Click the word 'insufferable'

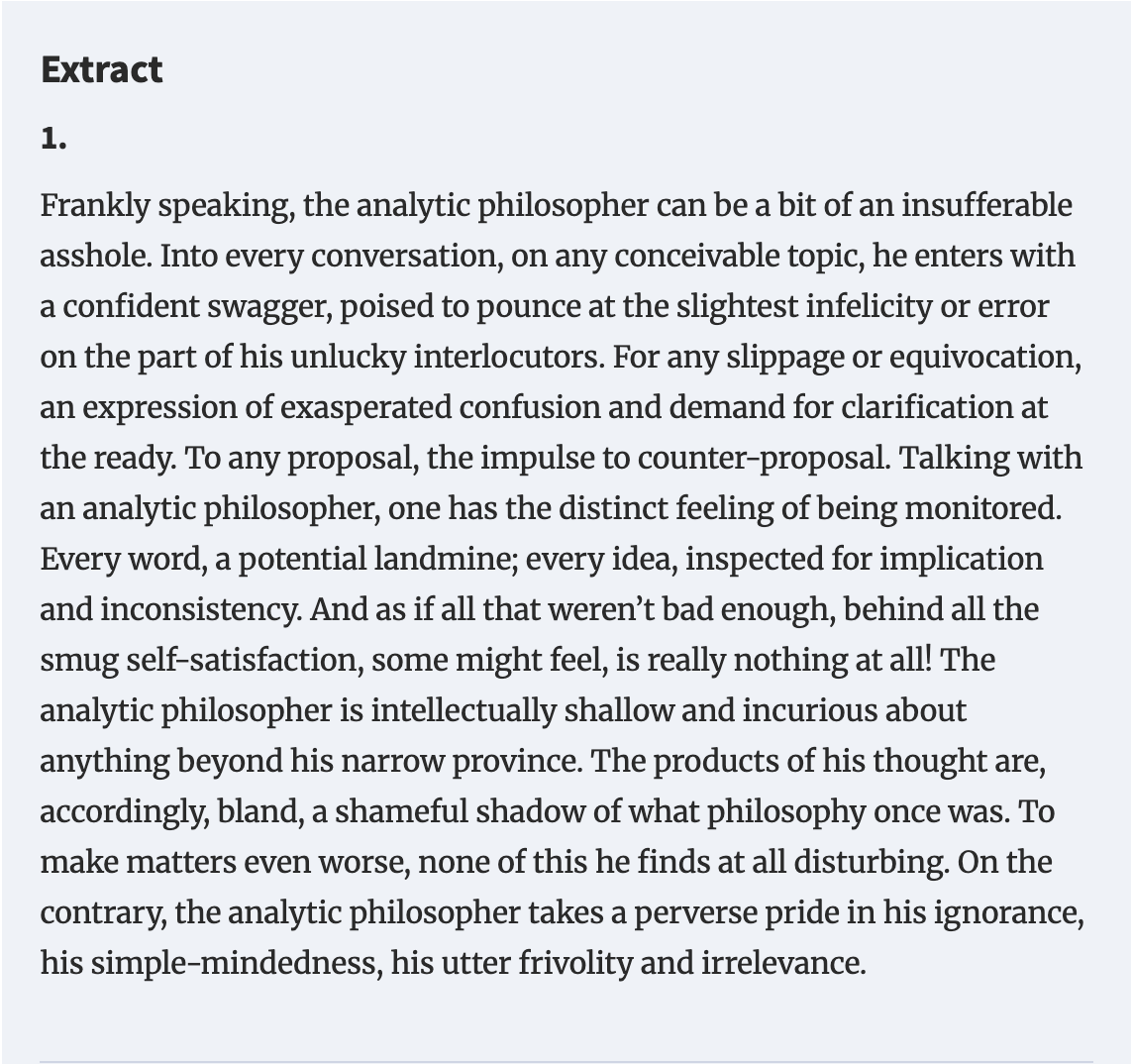click(x=986, y=205)
